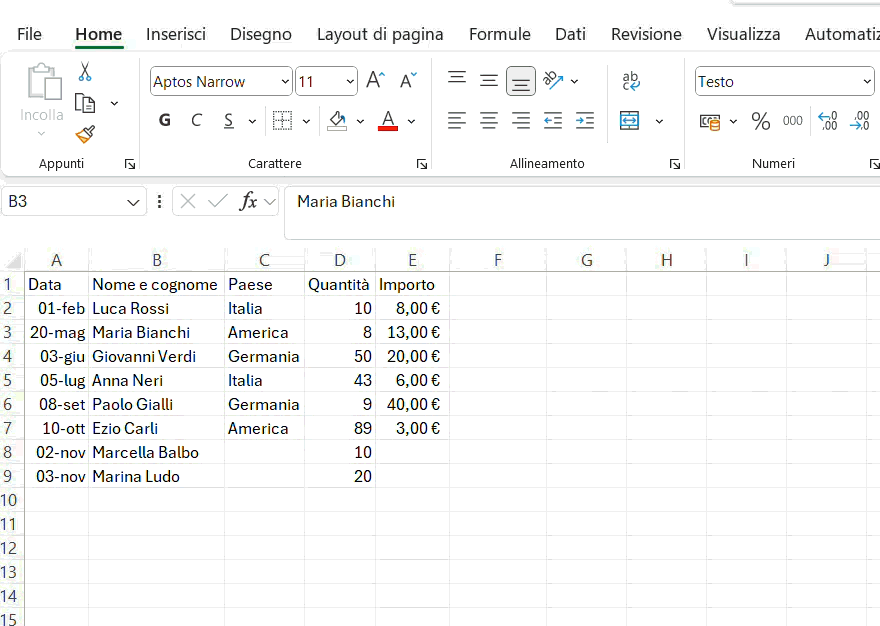The image size is (880, 626).
Task: Click the Increase Font Size icon
Action: (x=375, y=81)
